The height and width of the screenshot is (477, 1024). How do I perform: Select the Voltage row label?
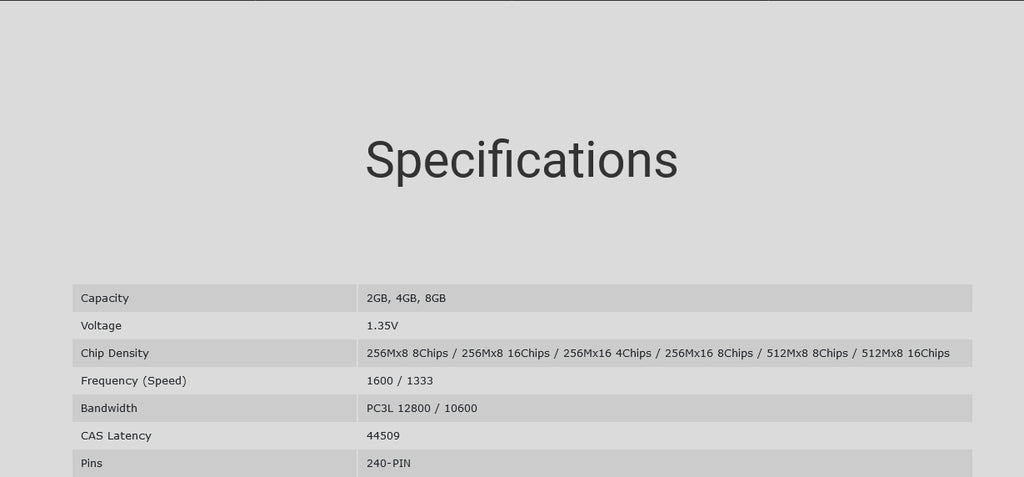[x=101, y=325]
